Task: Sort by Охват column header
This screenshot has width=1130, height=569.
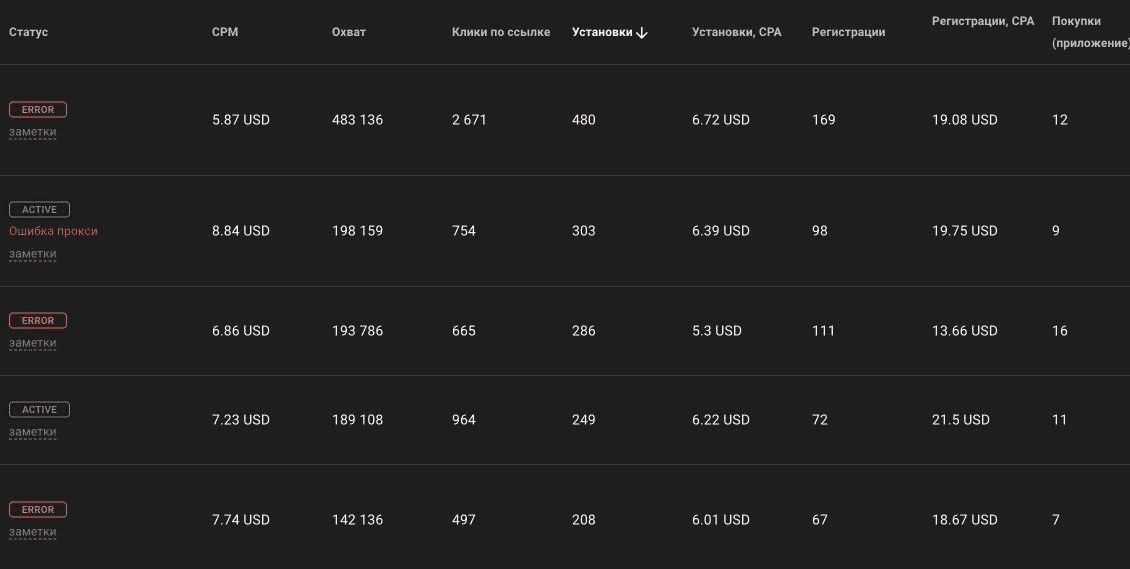Action: click(349, 32)
